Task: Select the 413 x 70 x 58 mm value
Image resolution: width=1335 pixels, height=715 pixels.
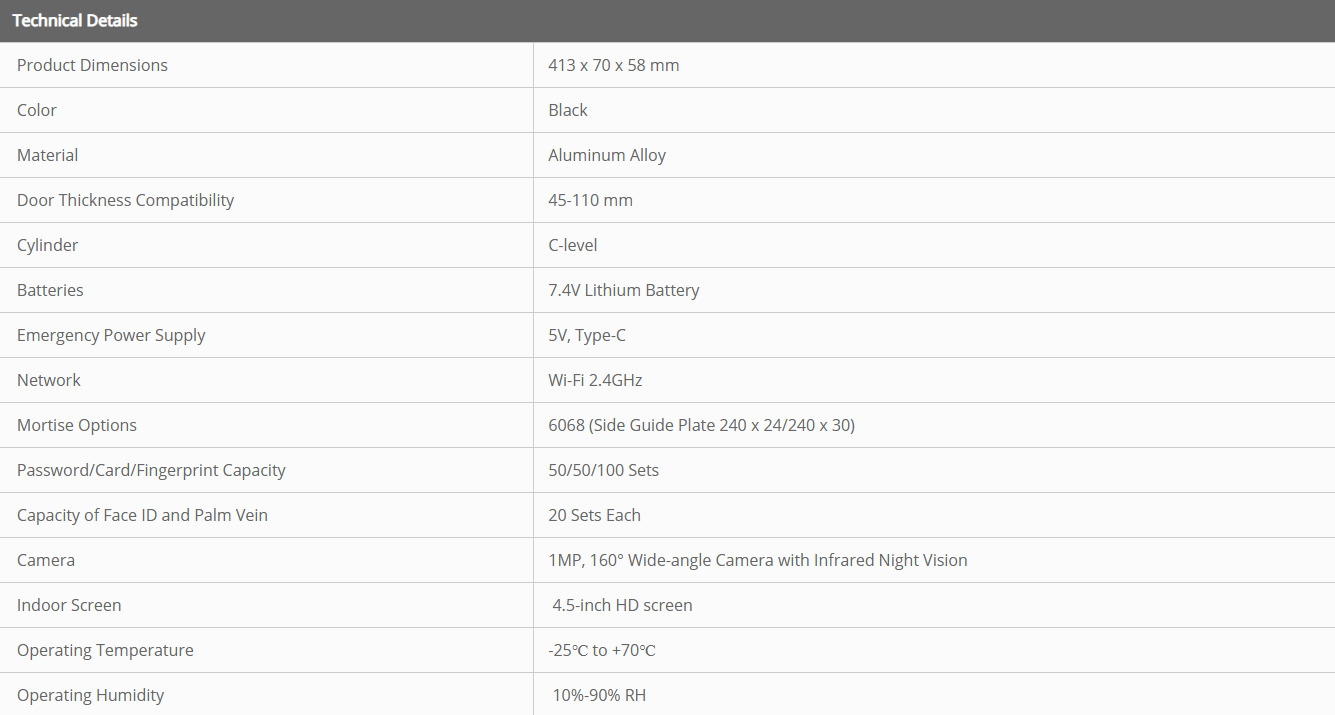Action: [x=613, y=65]
